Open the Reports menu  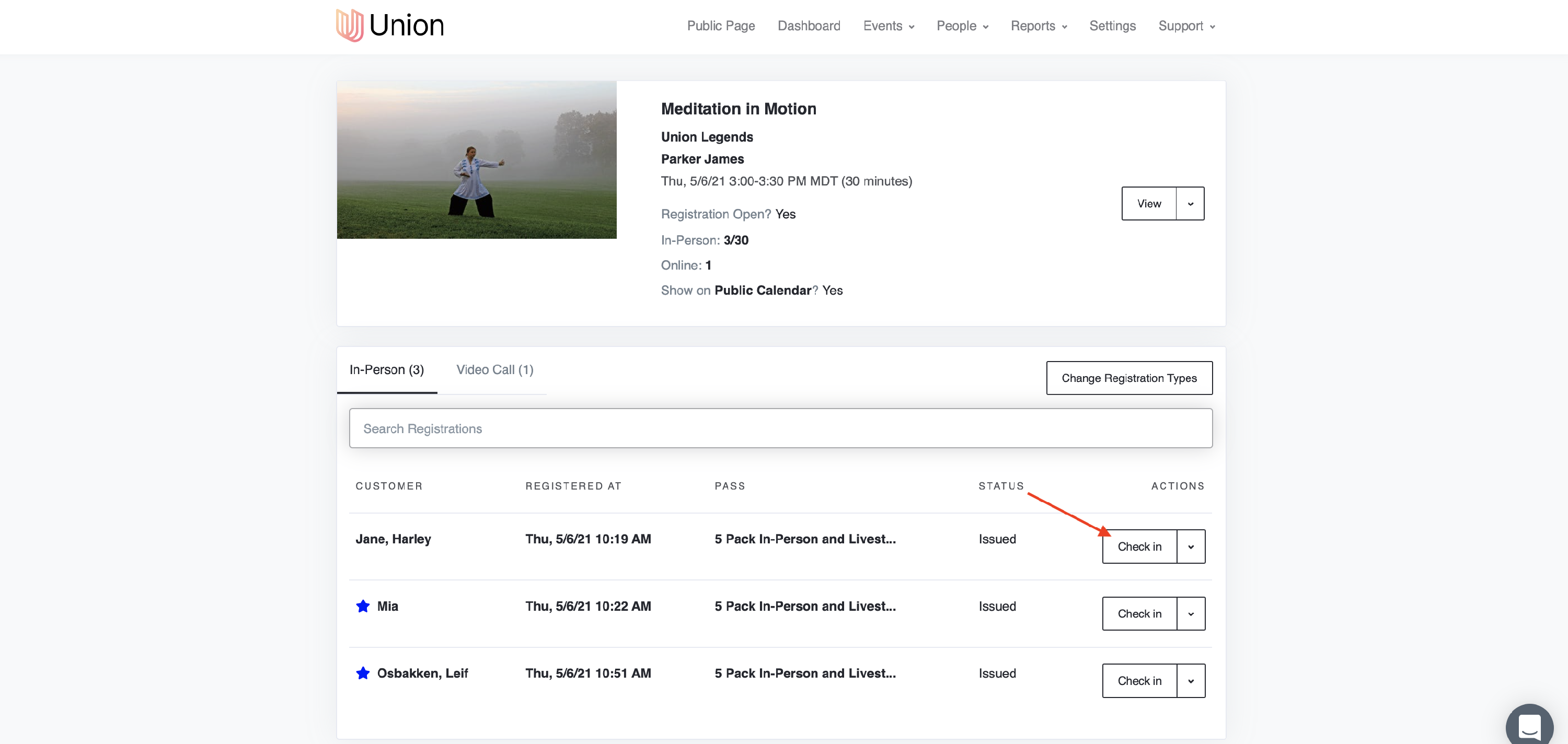pyautogui.click(x=1039, y=26)
